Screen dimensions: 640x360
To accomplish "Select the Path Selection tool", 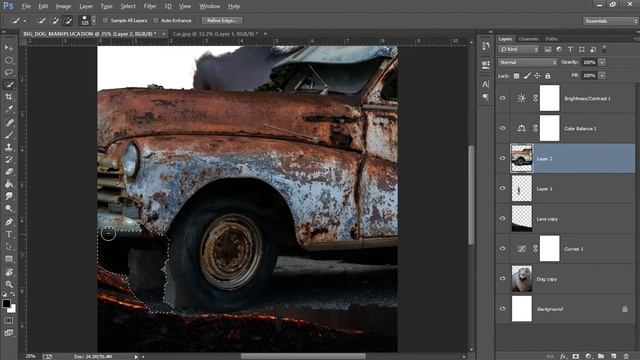I will click(x=9, y=247).
